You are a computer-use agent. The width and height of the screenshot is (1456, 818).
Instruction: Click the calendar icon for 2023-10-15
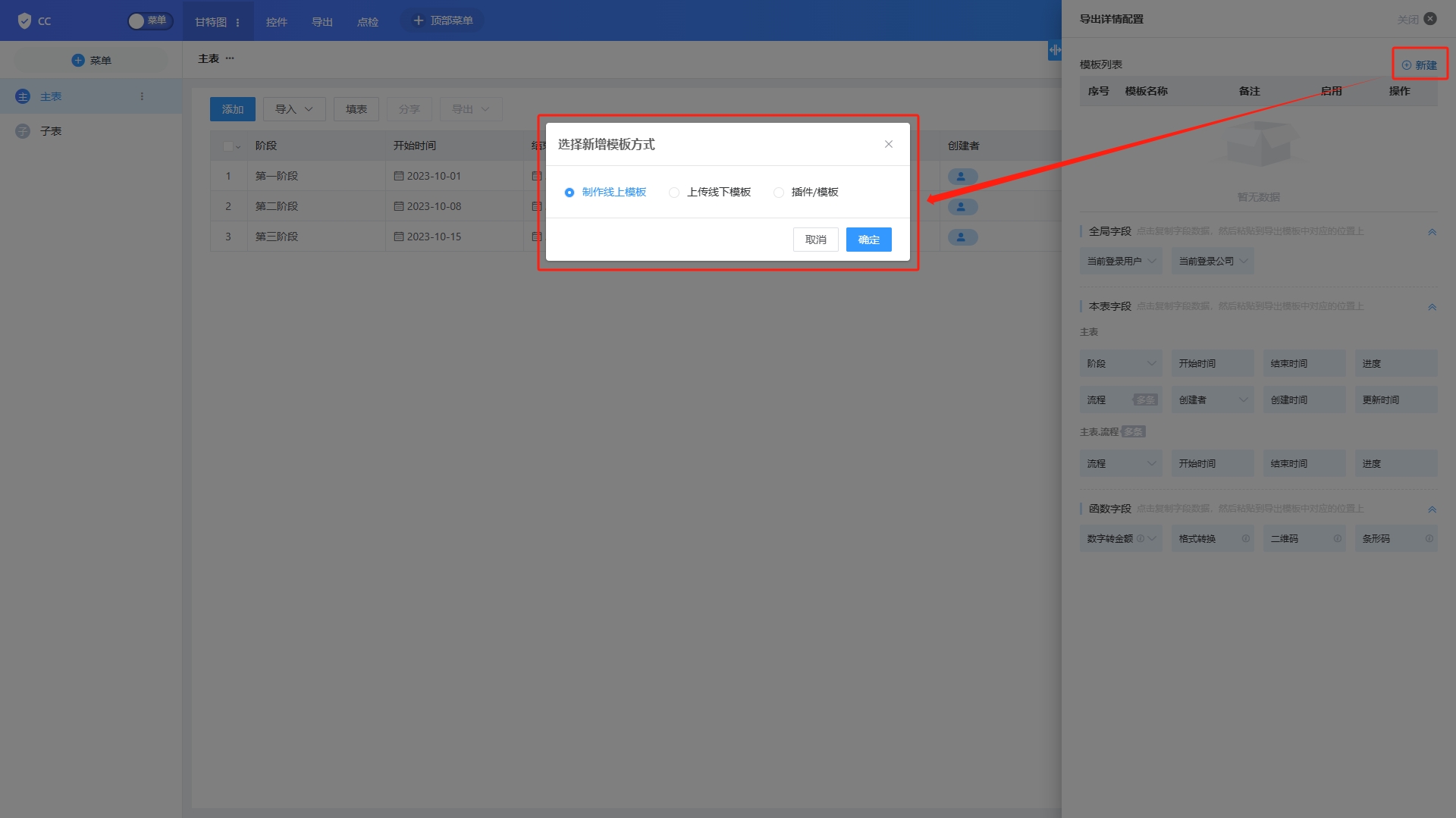399,237
